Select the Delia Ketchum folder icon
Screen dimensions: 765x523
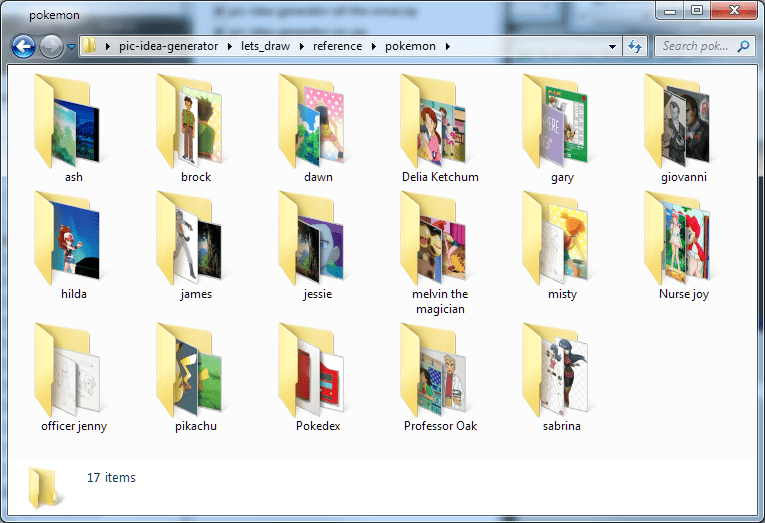coord(440,123)
